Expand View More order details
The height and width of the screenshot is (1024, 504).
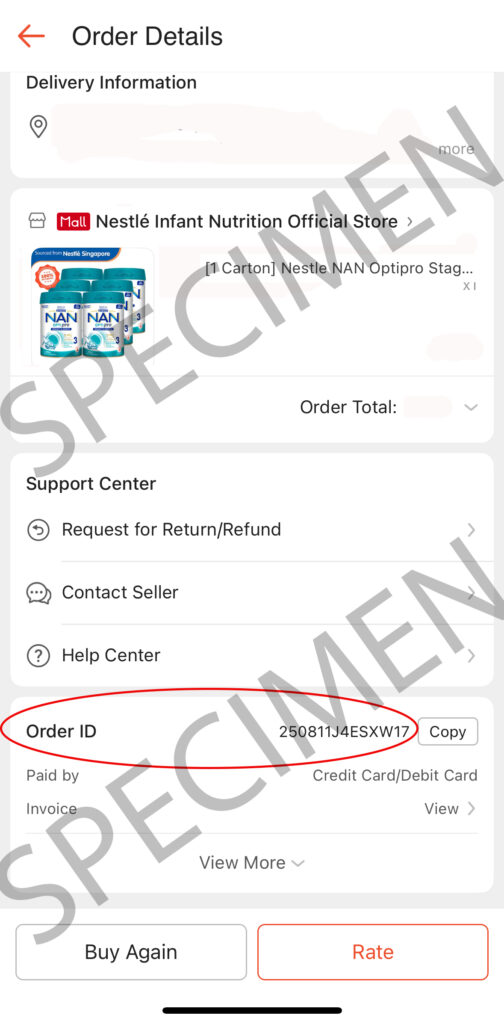(251, 863)
